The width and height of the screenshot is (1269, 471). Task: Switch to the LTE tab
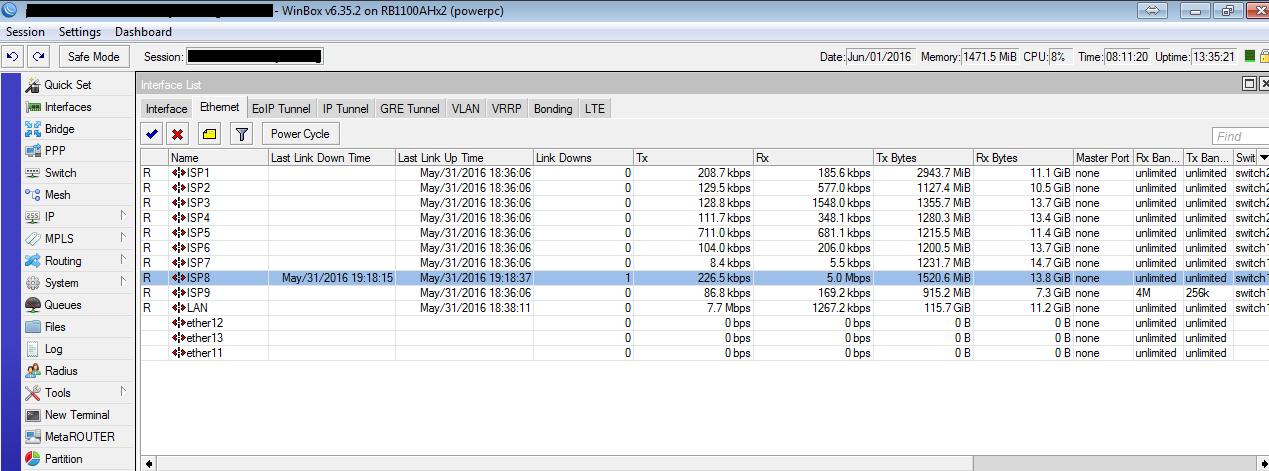point(595,109)
